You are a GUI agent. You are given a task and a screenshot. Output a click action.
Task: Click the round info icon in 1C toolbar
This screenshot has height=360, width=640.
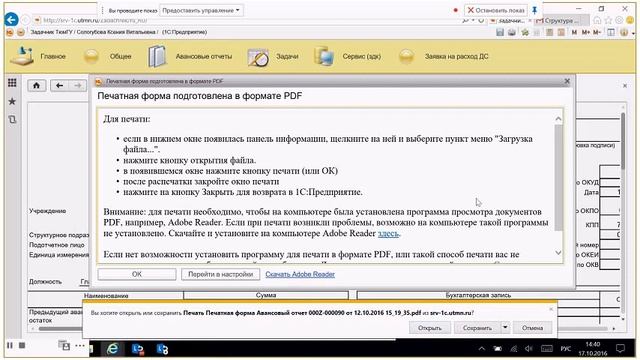point(624,32)
